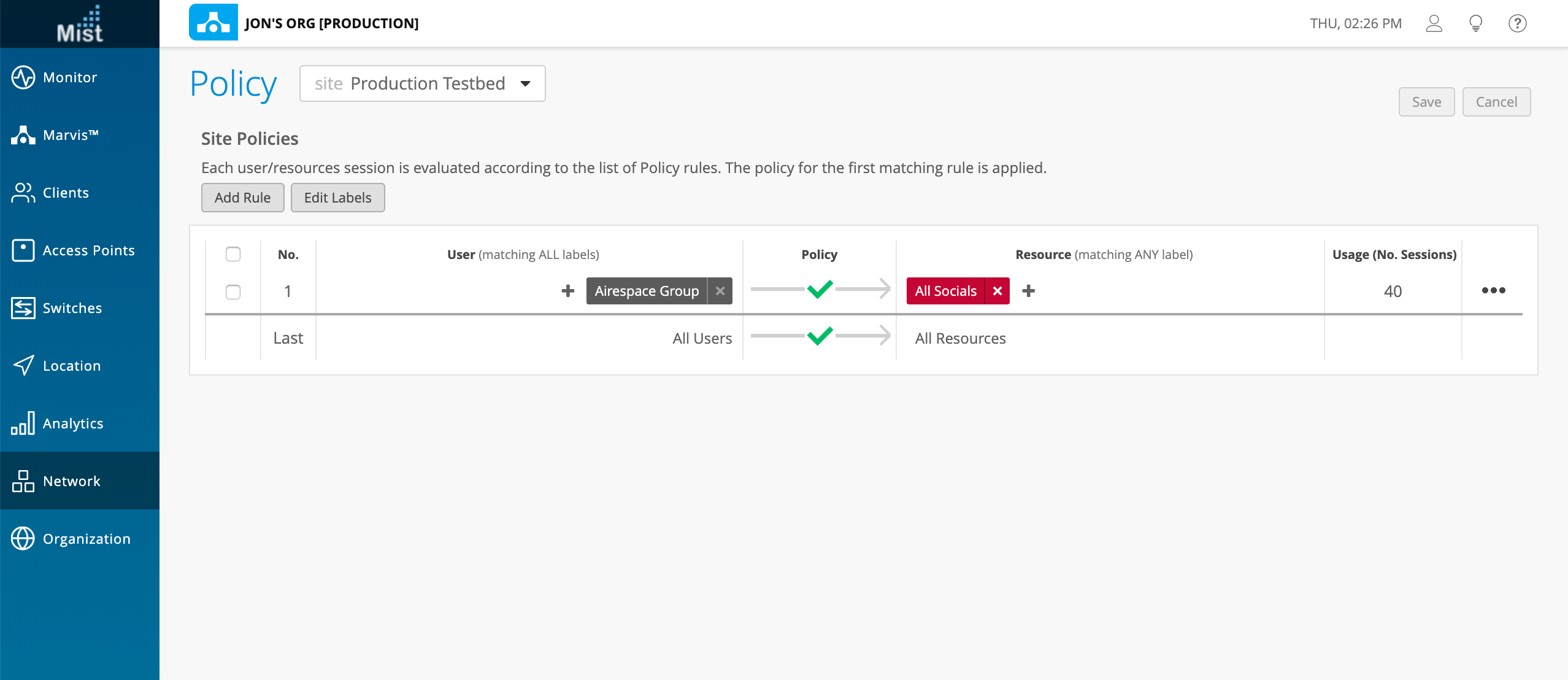
Task: Select the red All Socials label
Action: (945, 291)
